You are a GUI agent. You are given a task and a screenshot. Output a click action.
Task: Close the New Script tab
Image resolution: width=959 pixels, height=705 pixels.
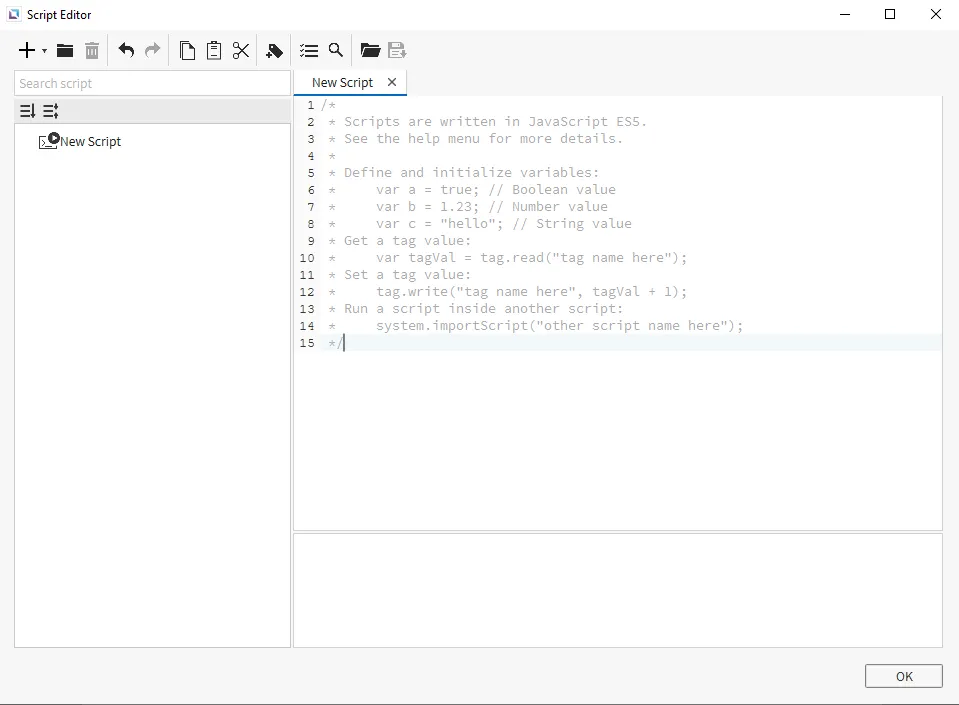click(392, 83)
